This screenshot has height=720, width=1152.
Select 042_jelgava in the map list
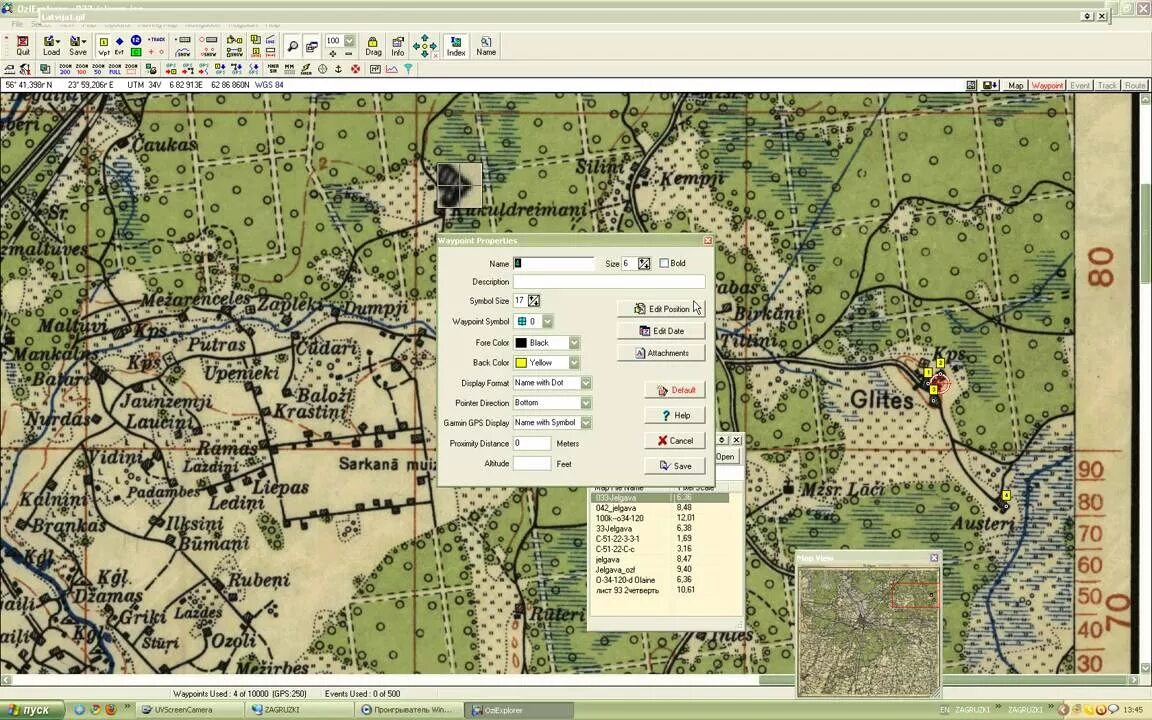pos(616,508)
